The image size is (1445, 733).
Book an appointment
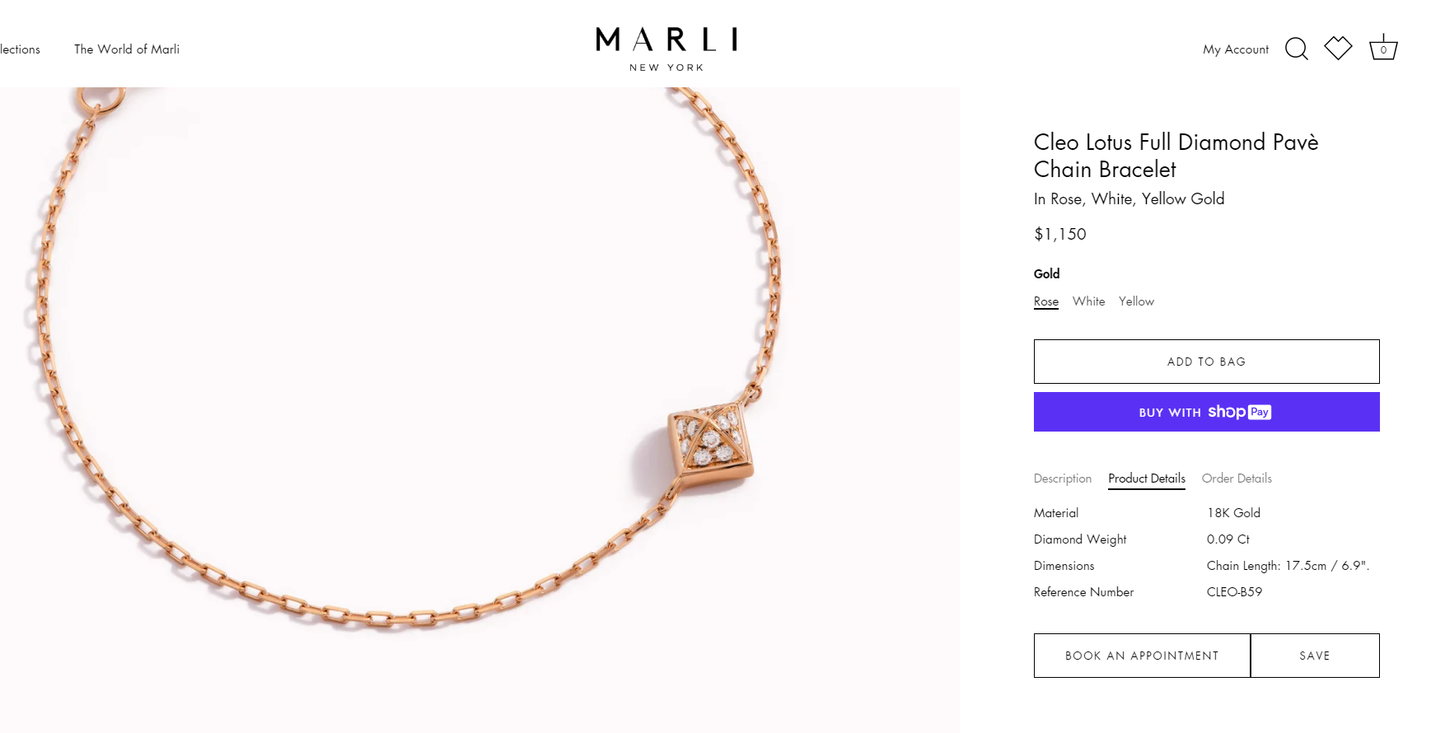[1142, 656]
